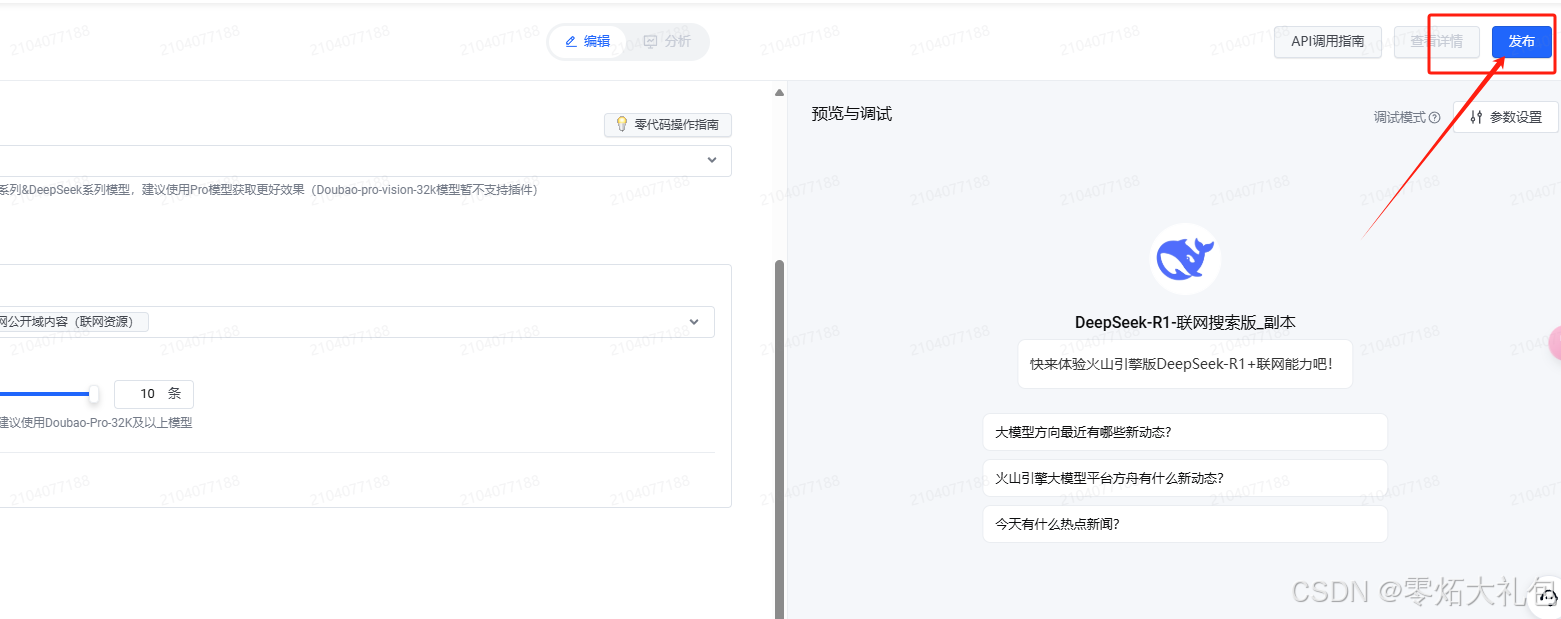Screen dimensions: 1561x619
Task: Click the scrollbar up arrow in edit panel
Action: pyautogui.click(x=780, y=93)
